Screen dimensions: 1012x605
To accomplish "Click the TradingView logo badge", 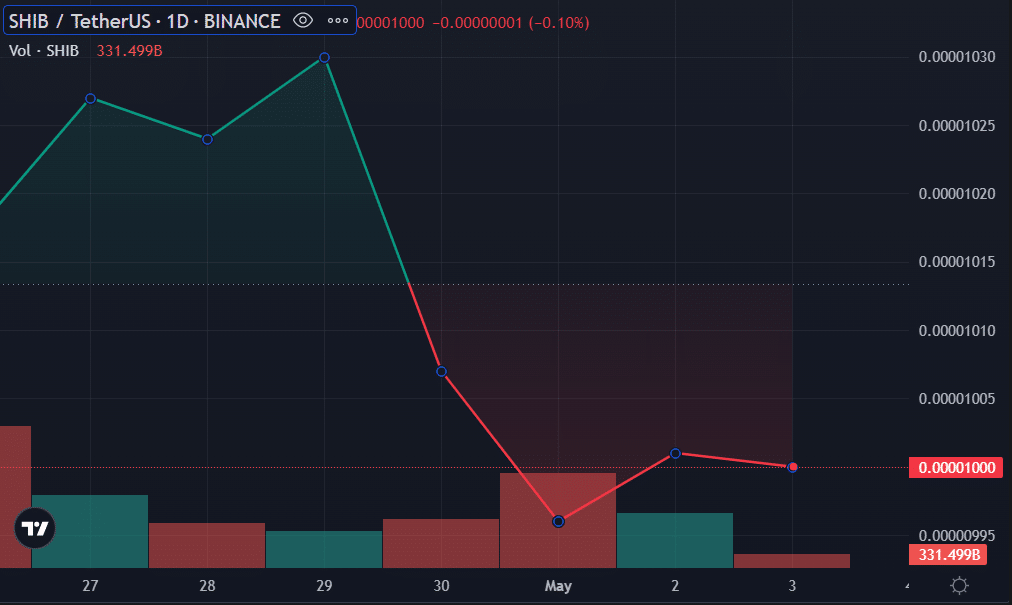I will (x=35, y=528).
